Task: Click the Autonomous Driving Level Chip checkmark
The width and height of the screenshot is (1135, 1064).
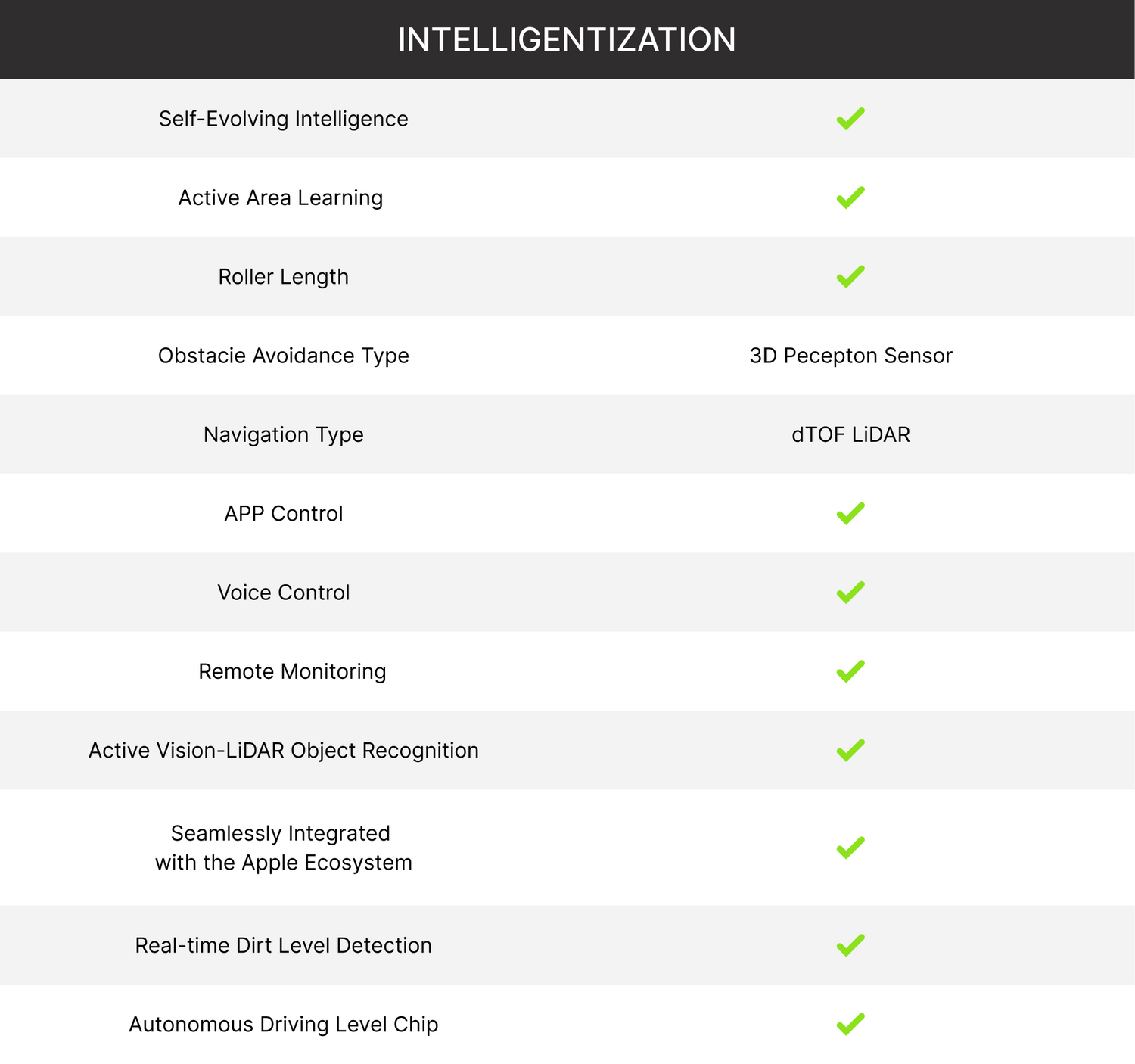Action: 850,1024
